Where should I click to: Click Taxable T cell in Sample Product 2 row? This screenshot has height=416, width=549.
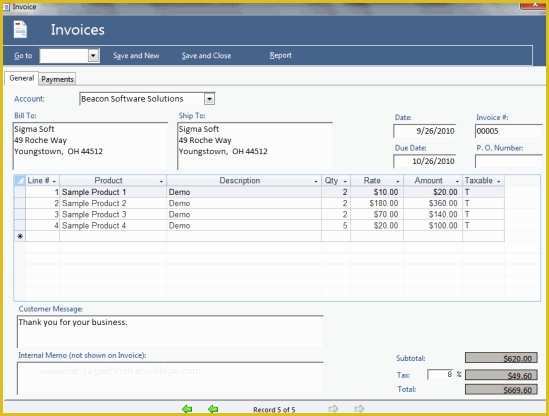484,203
